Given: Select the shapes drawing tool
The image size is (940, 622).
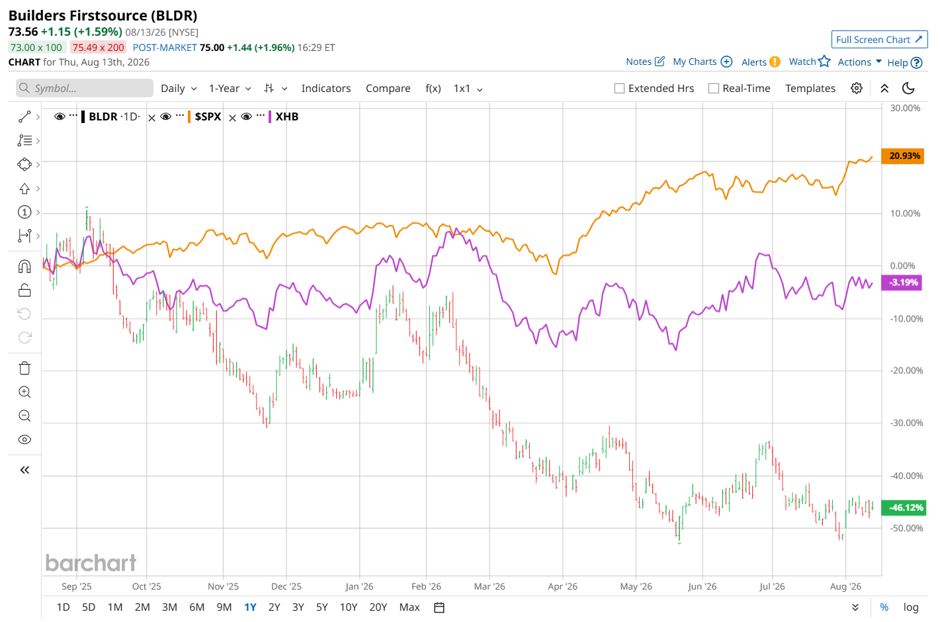Looking at the screenshot, I should pyautogui.click(x=25, y=164).
